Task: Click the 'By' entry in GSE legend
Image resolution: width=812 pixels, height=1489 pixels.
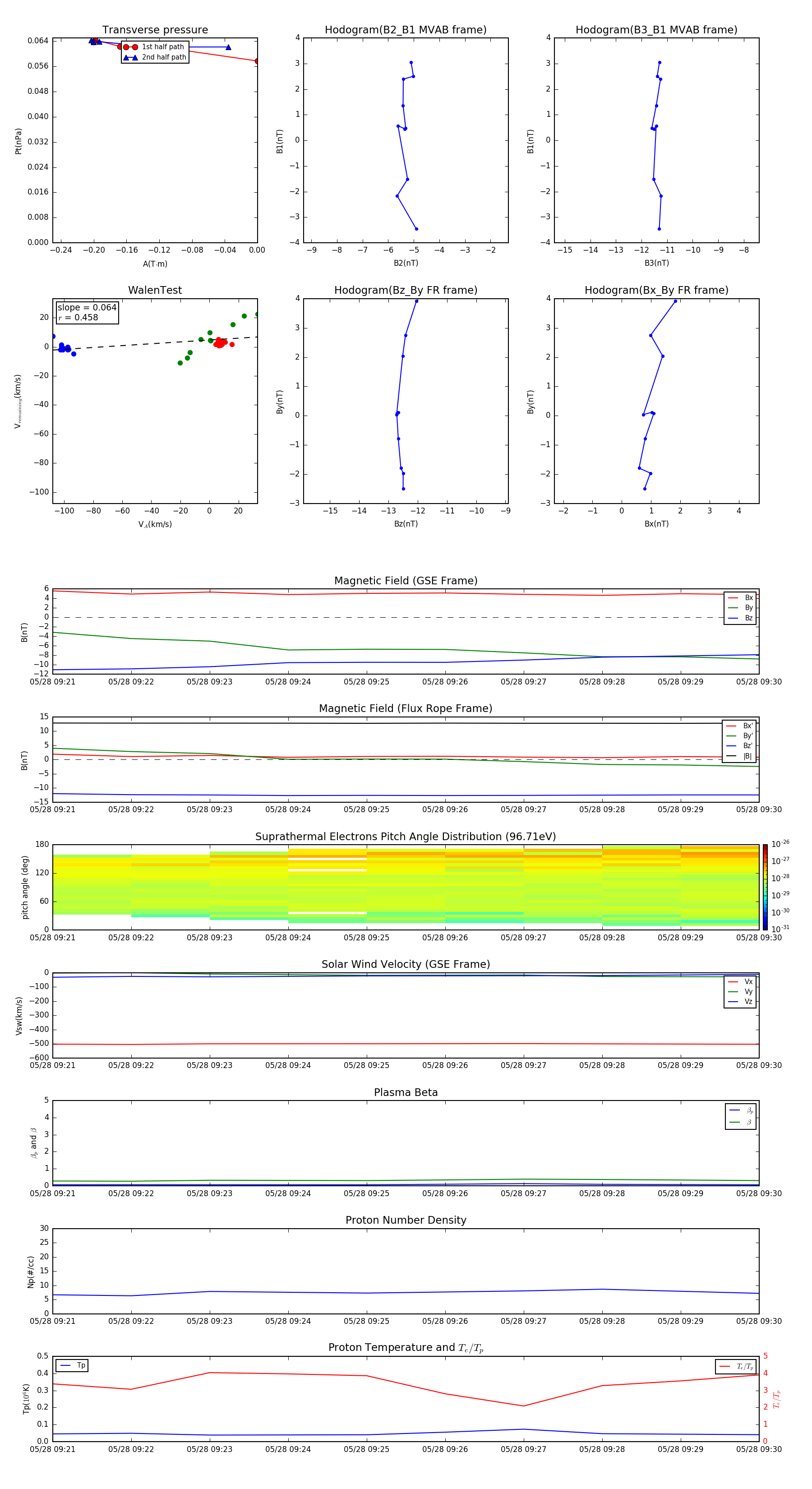Action: 741,607
